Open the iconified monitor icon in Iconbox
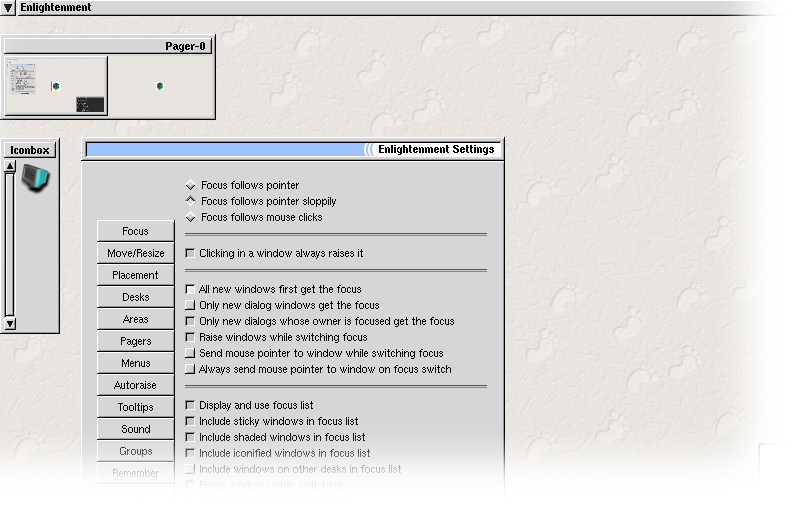The image size is (800, 525). pyautogui.click(x=35, y=179)
